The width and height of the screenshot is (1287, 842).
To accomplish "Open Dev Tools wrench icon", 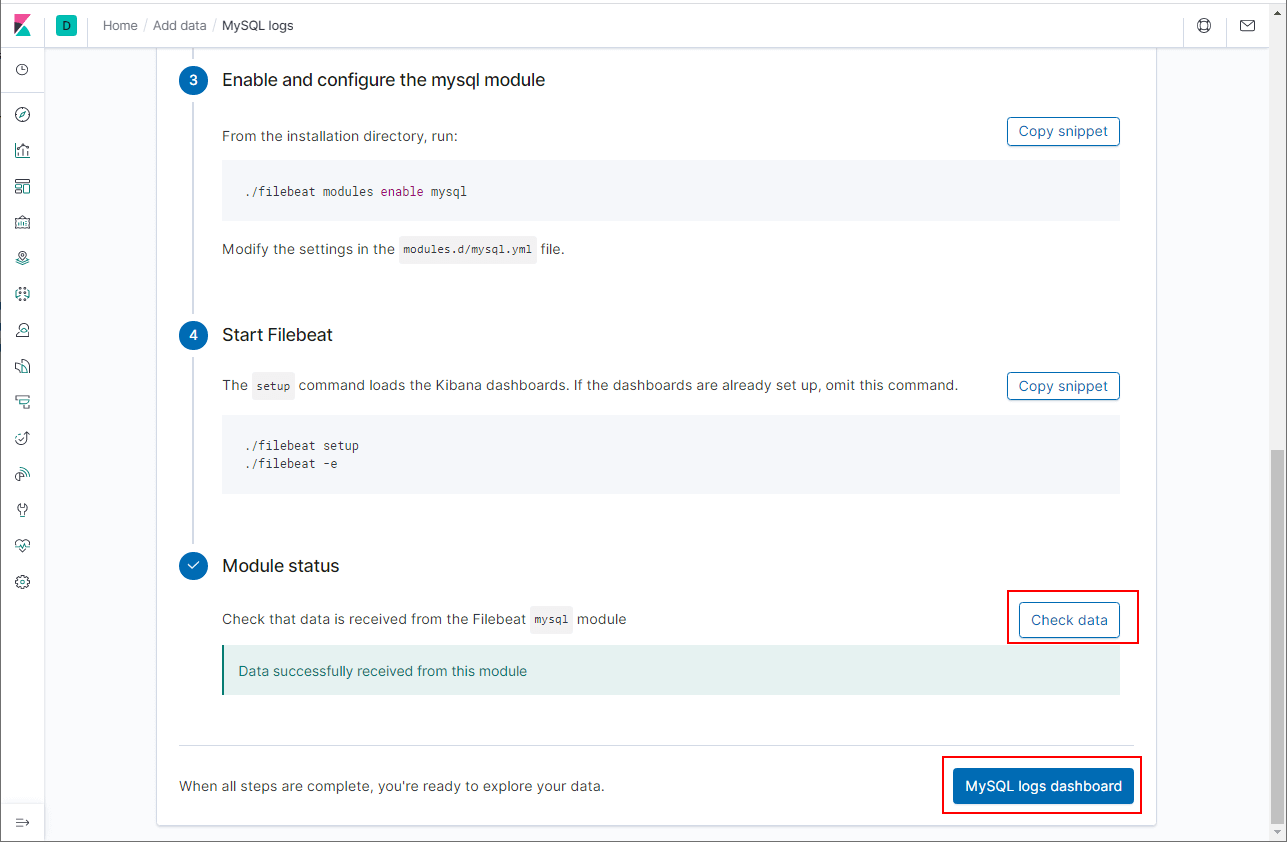I will pyautogui.click(x=23, y=510).
